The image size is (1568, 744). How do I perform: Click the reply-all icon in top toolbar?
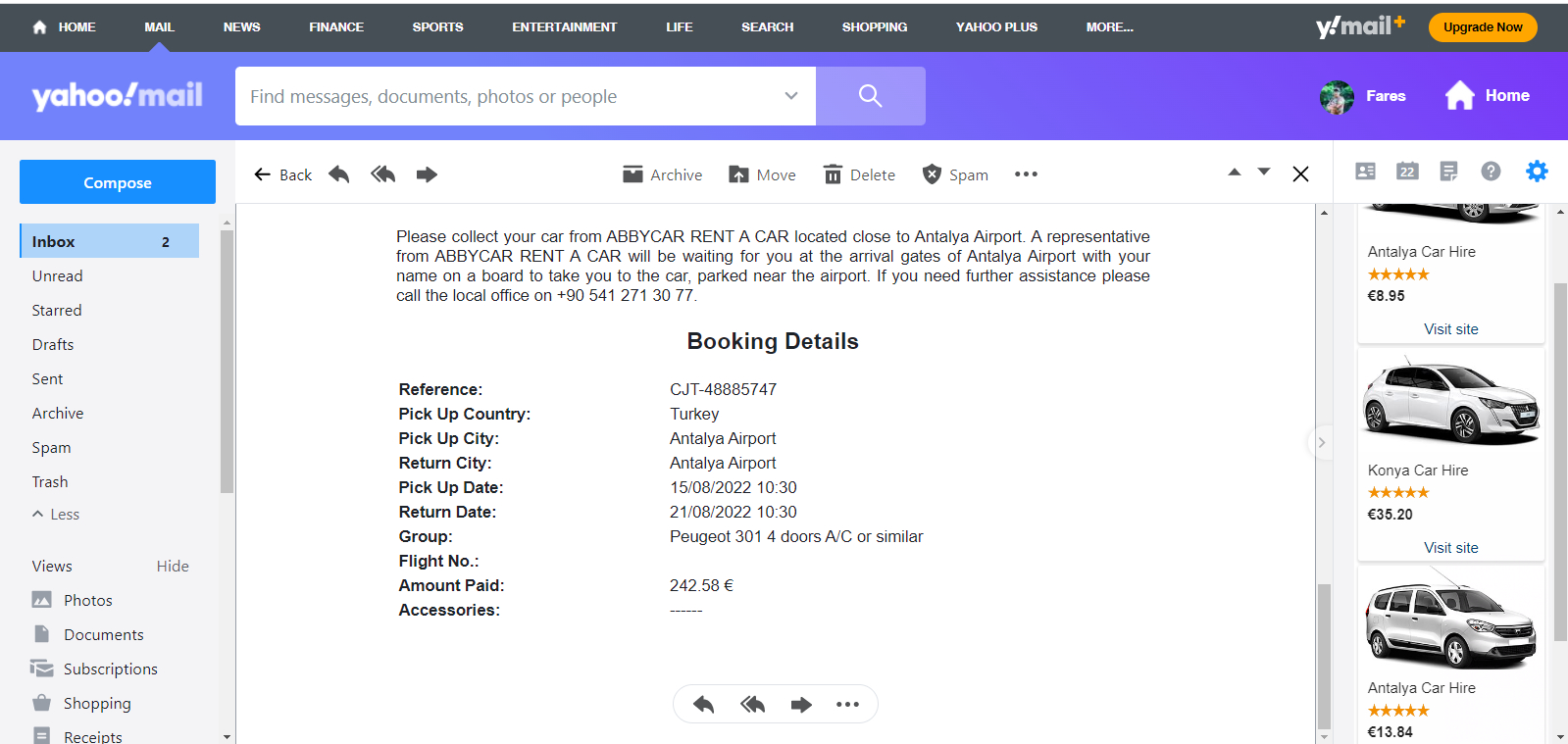[x=382, y=174]
